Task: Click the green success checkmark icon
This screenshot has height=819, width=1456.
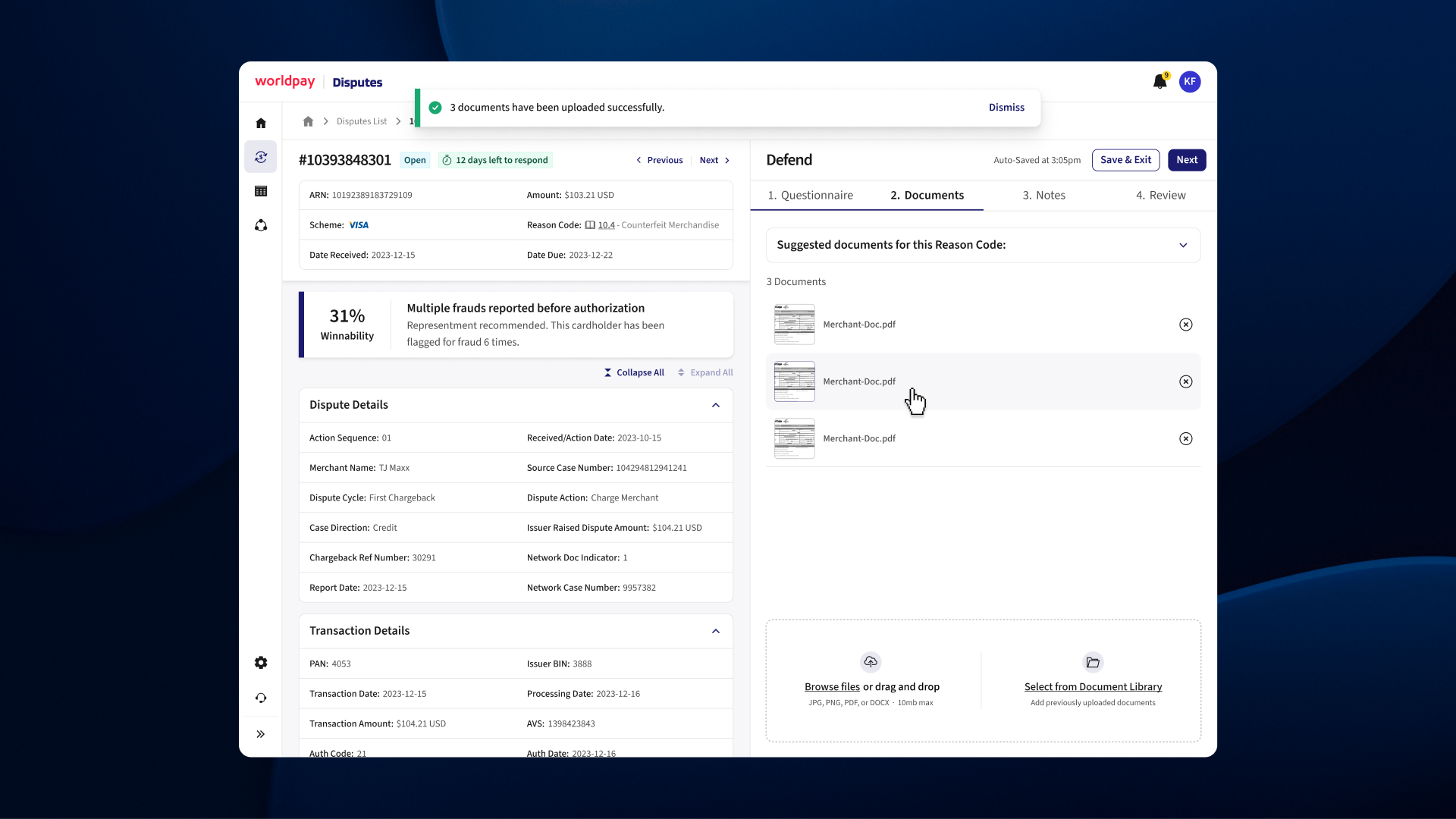Action: coord(435,108)
